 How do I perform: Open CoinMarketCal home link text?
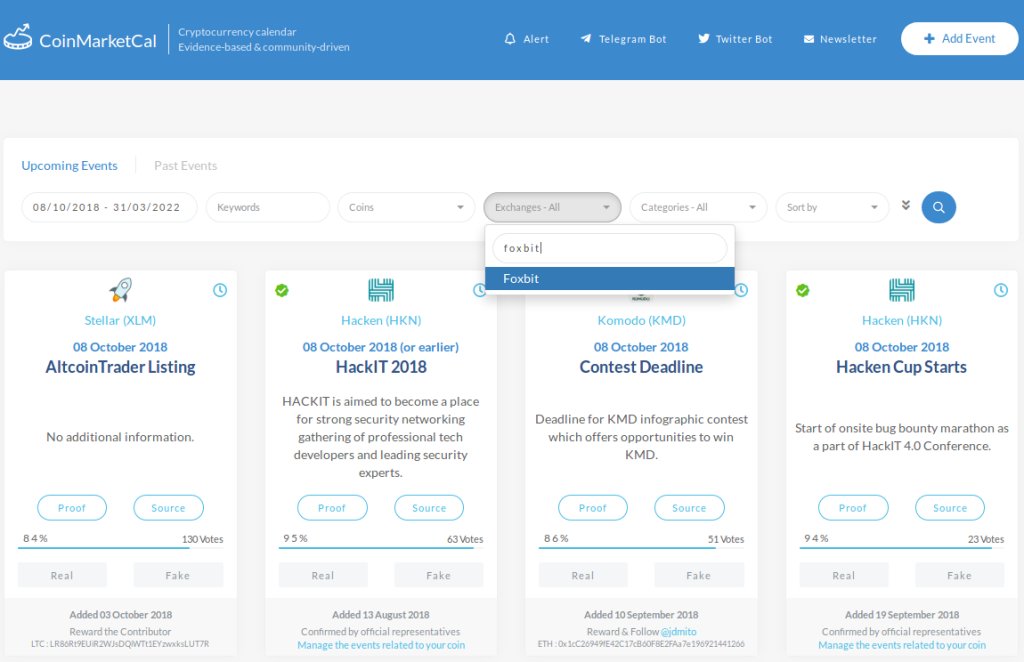tap(98, 41)
